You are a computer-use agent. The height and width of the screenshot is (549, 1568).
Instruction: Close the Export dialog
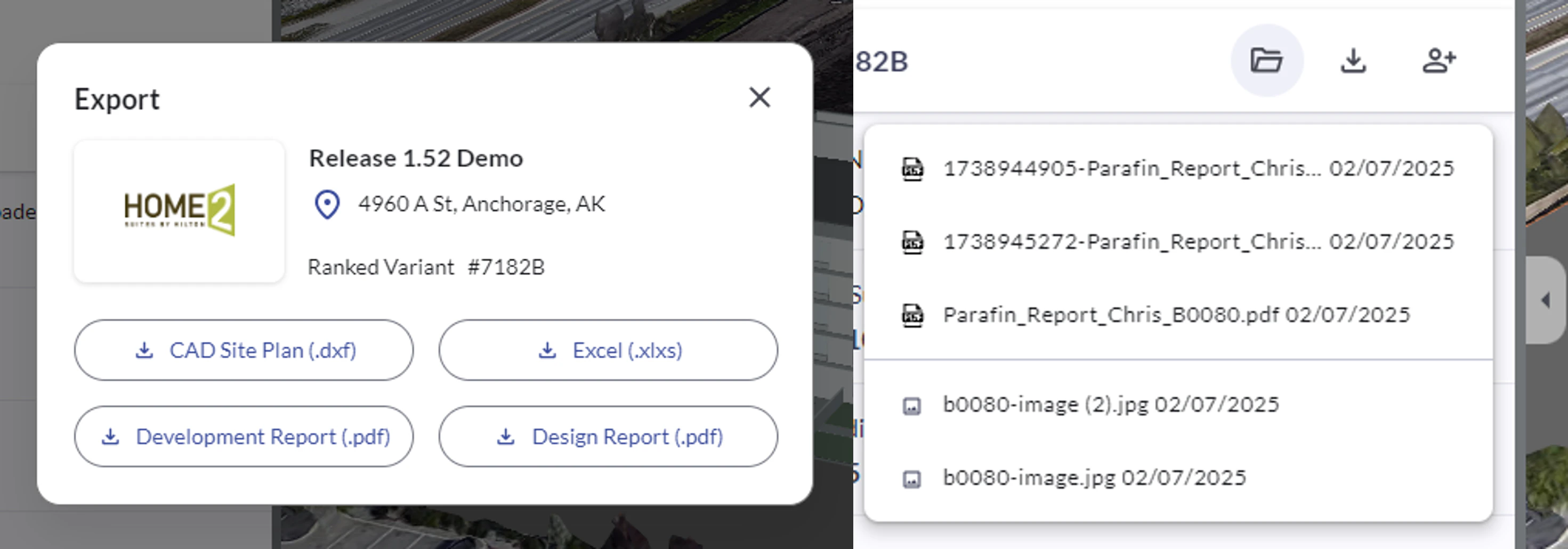tap(758, 99)
